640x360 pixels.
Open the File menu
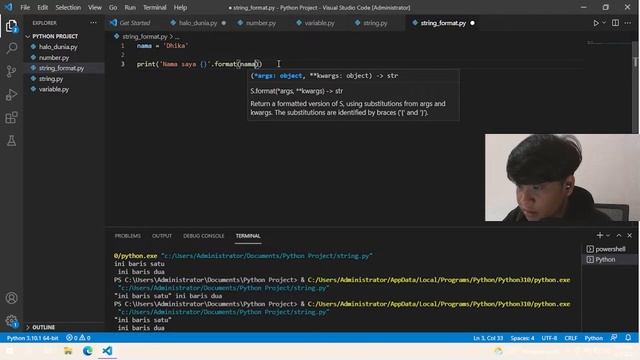tap(25, 7)
